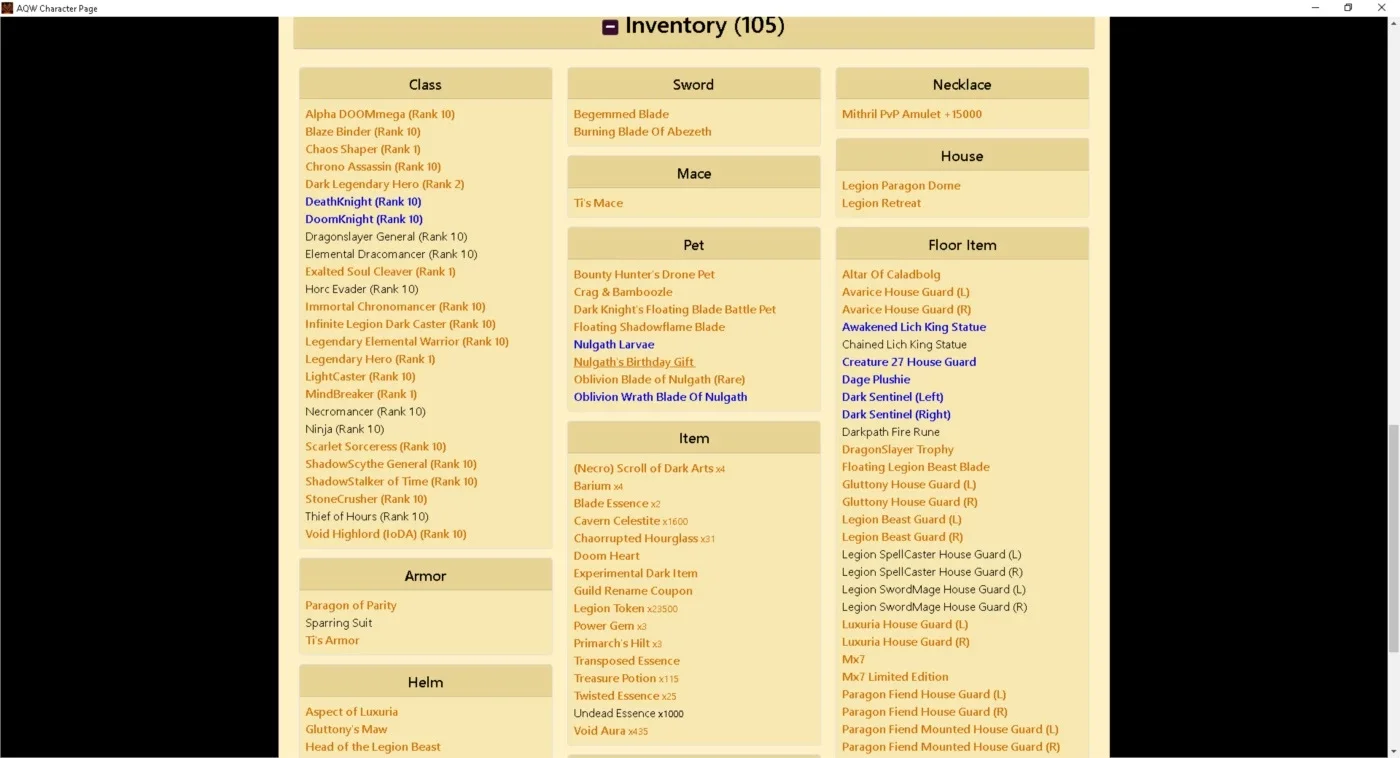Open Immortal Chronomancer (Rank 10)

pyautogui.click(x=395, y=307)
